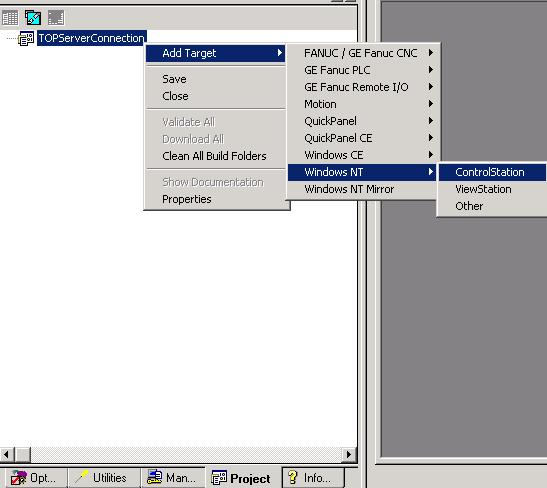This screenshot has height=488, width=547.
Task: Switch to the Info... navigator tab
Action: [313, 478]
